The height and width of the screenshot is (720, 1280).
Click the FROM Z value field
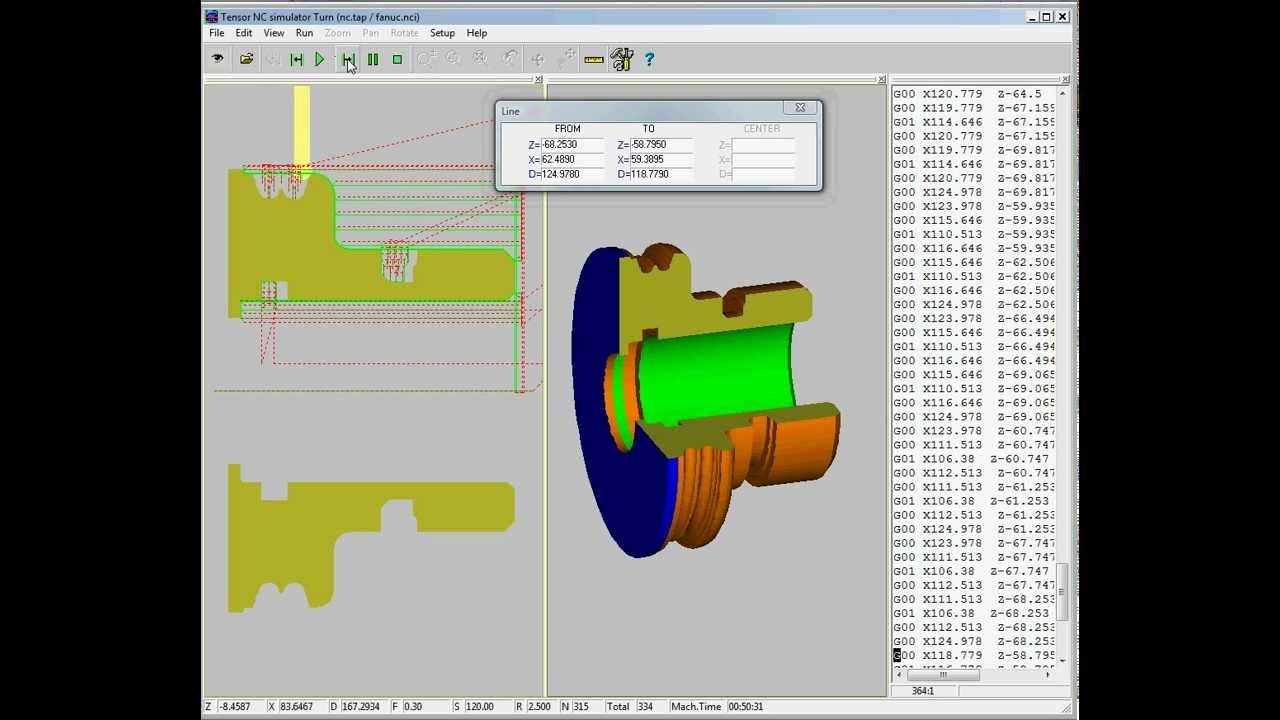click(x=573, y=145)
